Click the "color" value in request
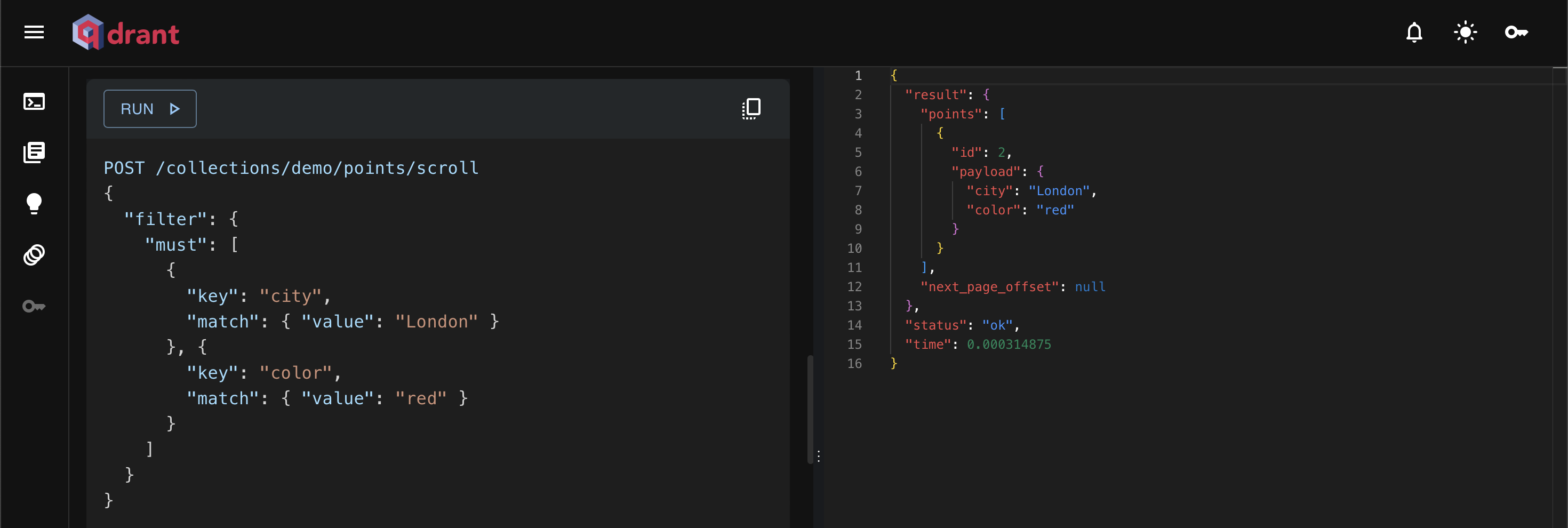Screen dimensions: 1568x528 [x=296, y=373]
